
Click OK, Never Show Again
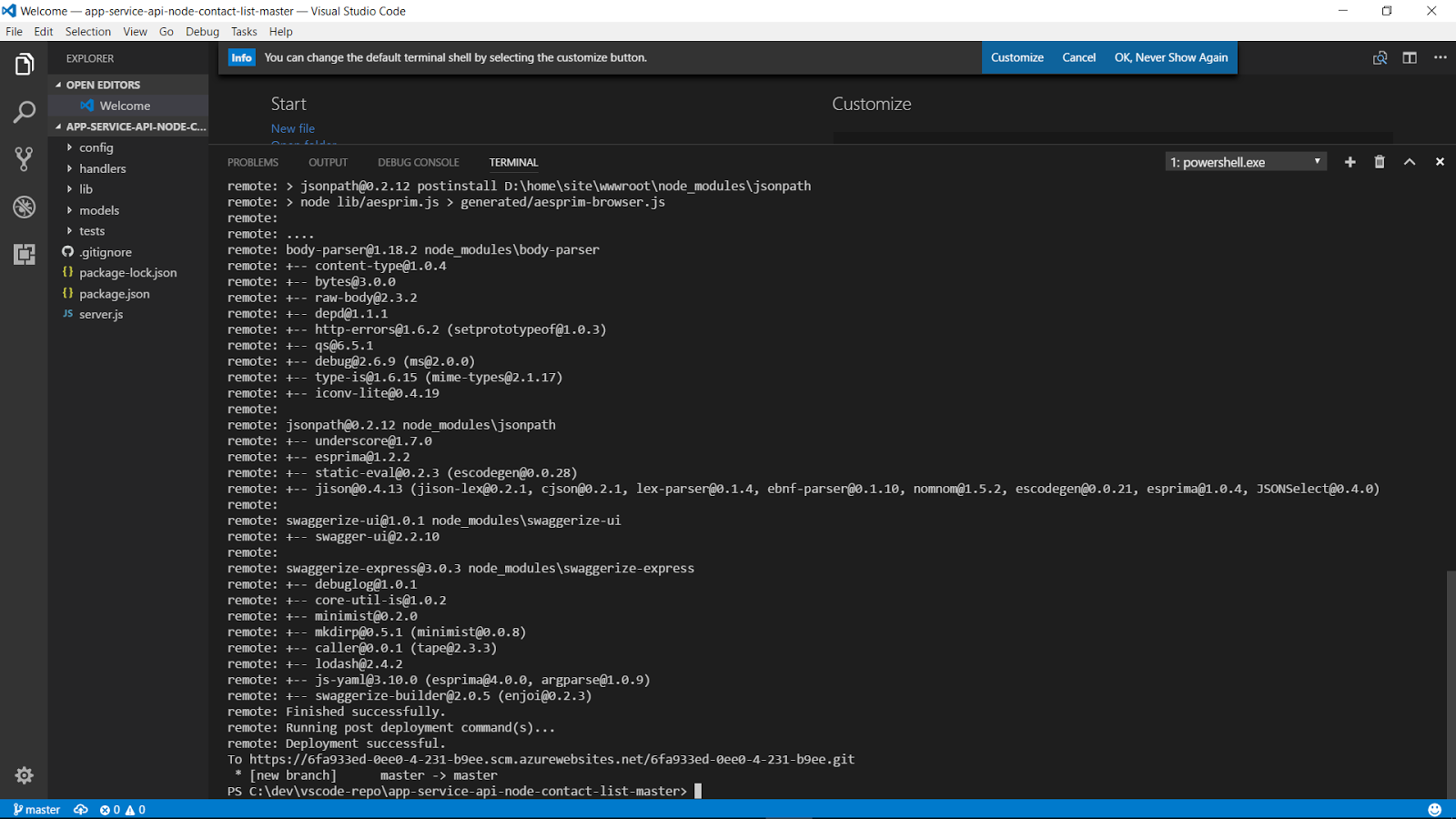(x=1170, y=57)
